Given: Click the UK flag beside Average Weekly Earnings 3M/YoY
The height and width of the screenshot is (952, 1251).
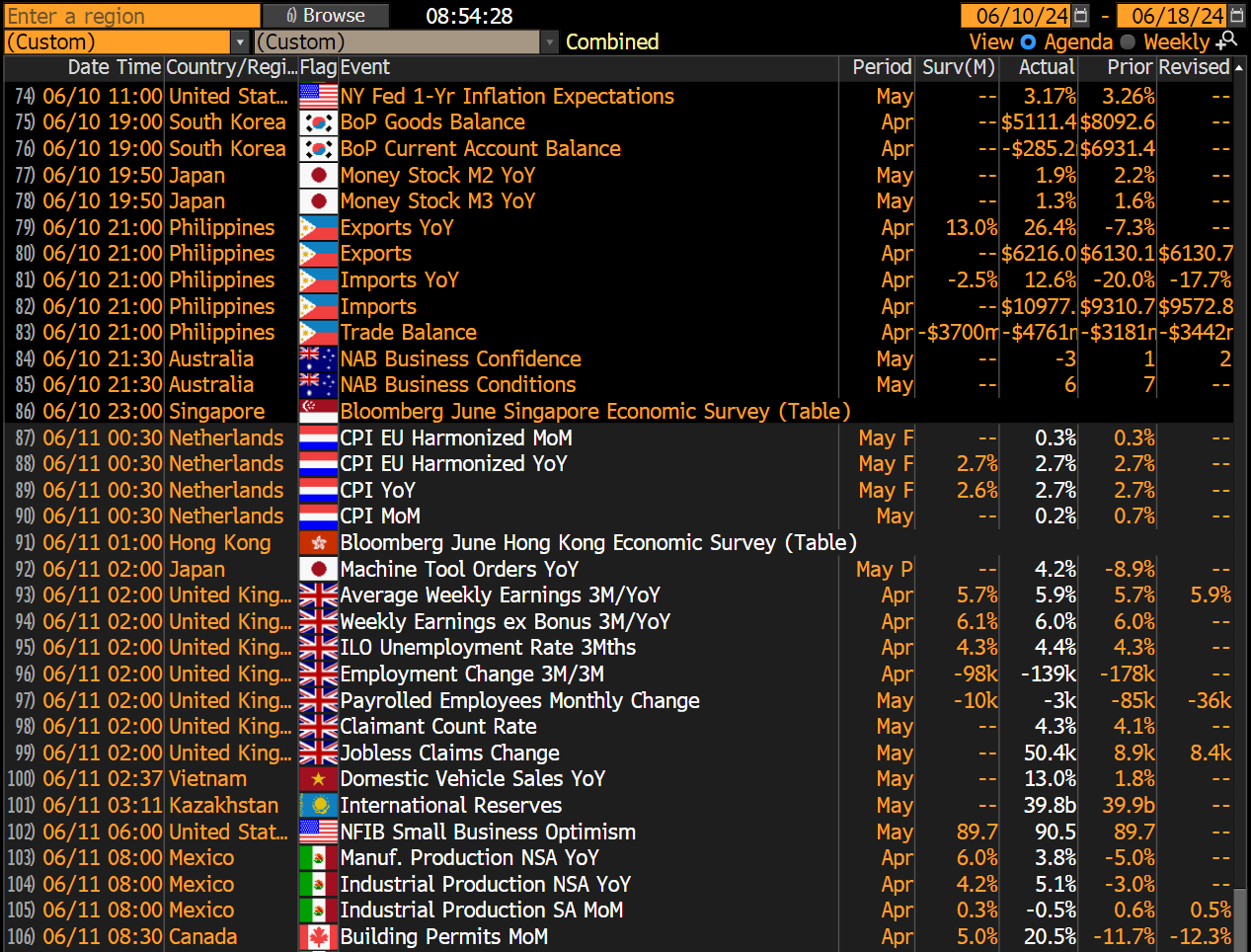Looking at the screenshot, I should [x=318, y=595].
